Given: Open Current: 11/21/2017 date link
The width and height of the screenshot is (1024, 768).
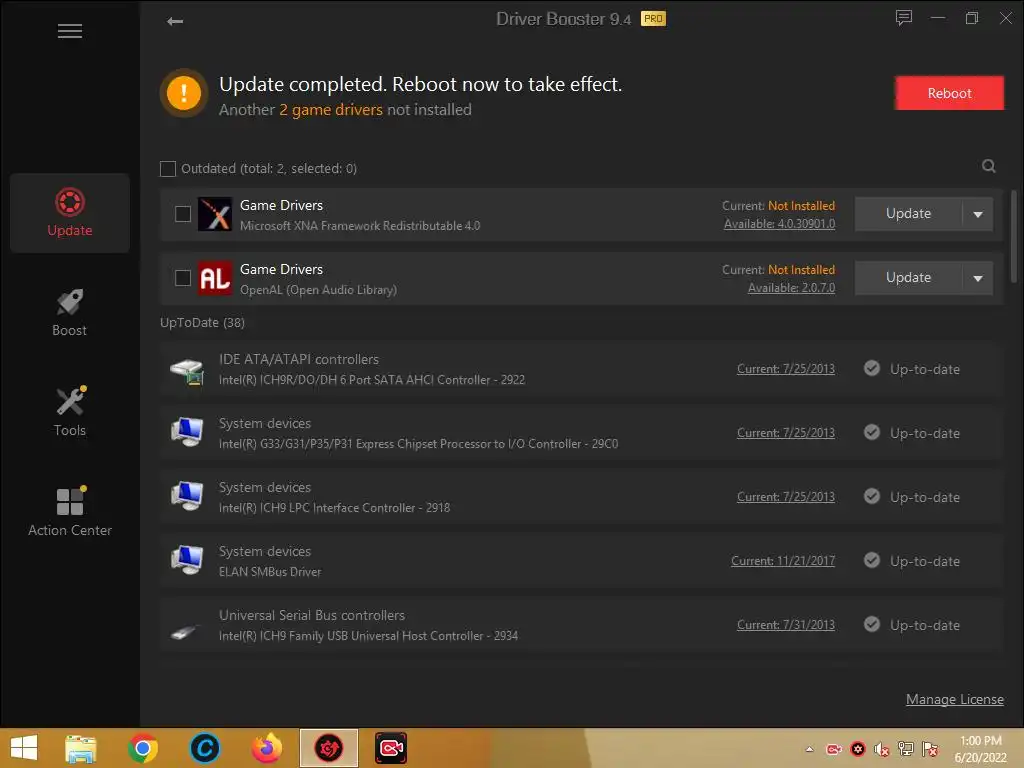Looking at the screenshot, I should click(x=783, y=561).
